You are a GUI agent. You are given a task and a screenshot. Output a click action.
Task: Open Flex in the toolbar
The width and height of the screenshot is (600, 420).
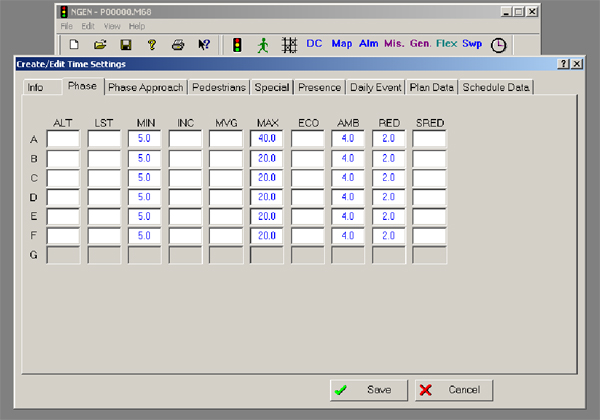447,44
